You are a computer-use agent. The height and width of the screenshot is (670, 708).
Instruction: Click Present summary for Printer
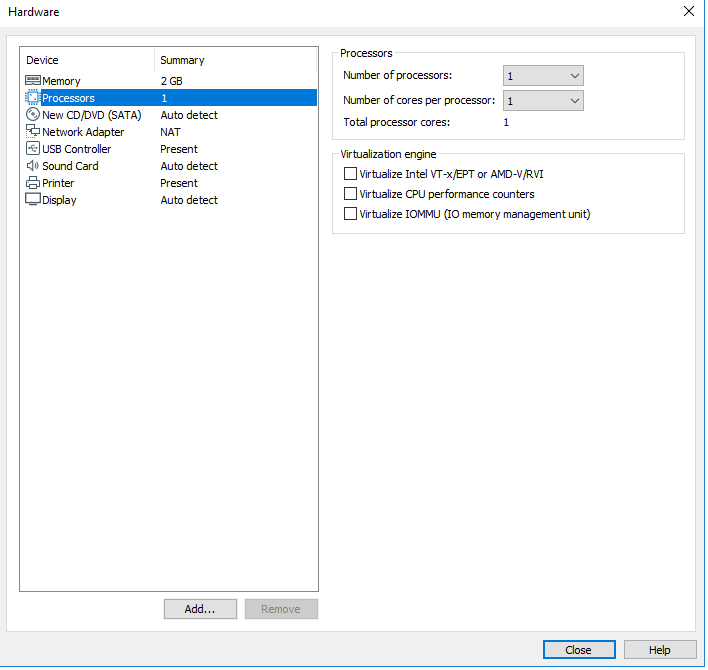(x=179, y=183)
